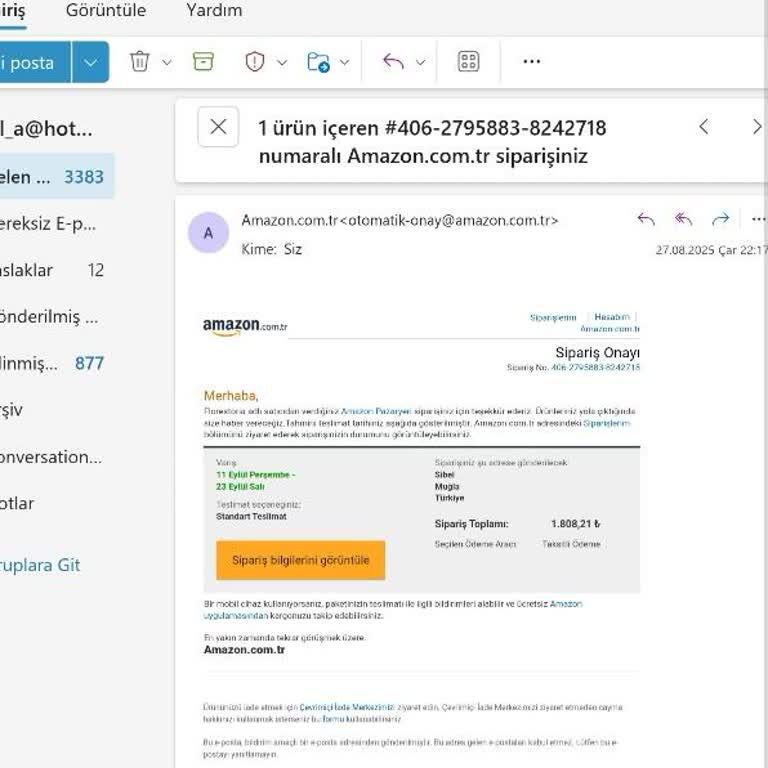This screenshot has height=768, width=768.
Task: Click the date '27.08.2025 Çar' text
Action: (696, 250)
